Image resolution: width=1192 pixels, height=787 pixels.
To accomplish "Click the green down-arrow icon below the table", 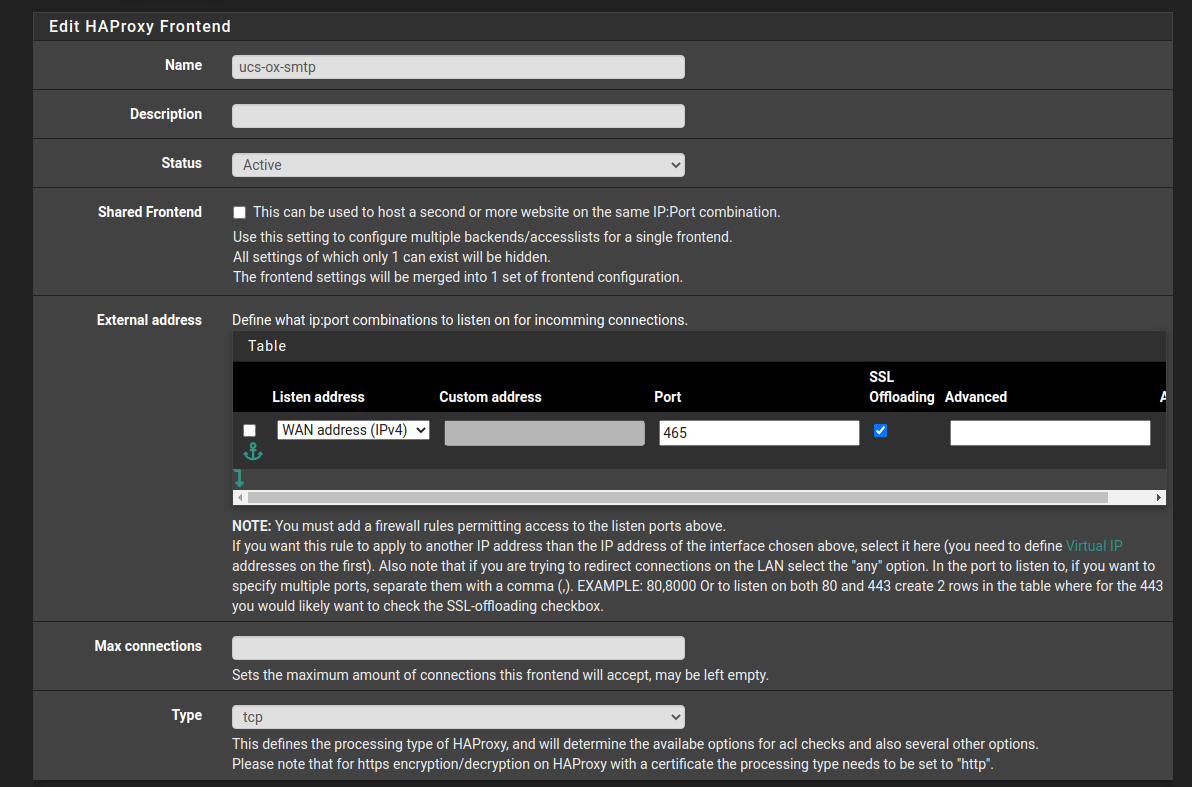I will point(239,478).
